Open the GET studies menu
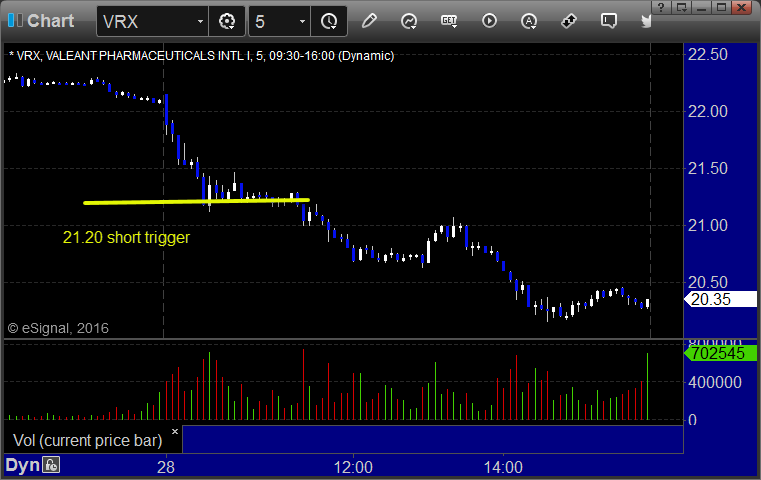Viewport: 761px width, 480px height. tap(449, 21)
